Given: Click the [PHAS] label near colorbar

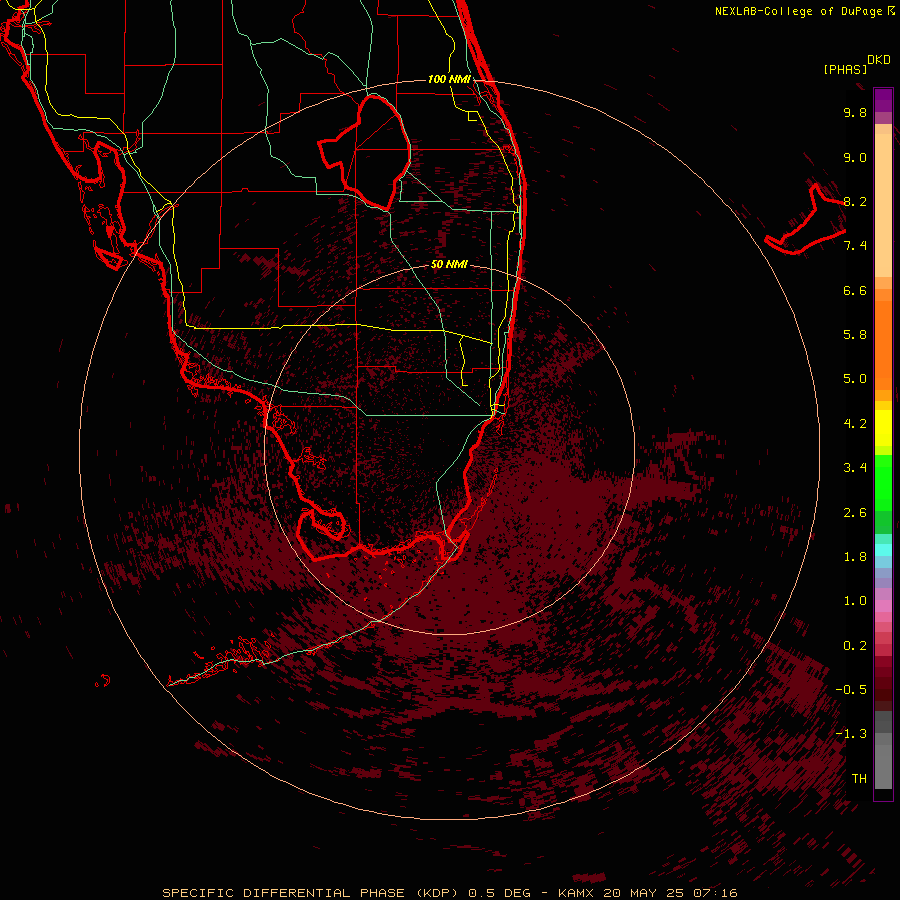Looking at the screenshot, I should click(x=845, y=70).
